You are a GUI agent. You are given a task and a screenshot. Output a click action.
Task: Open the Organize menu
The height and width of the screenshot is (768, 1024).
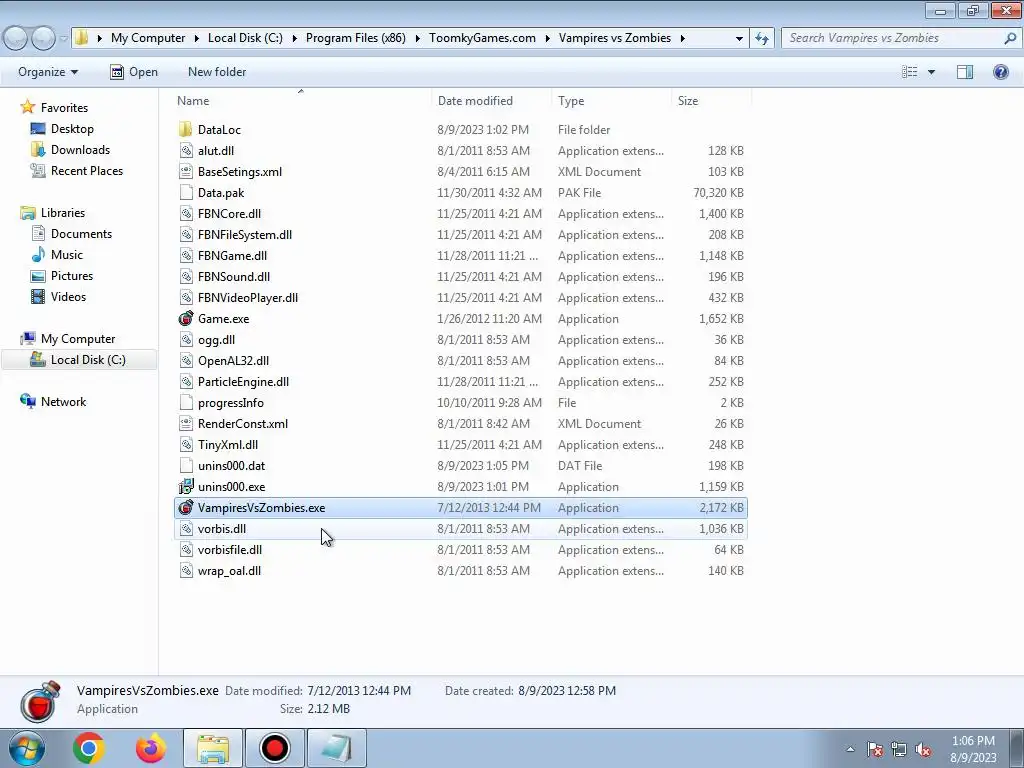tap(48, 72)
